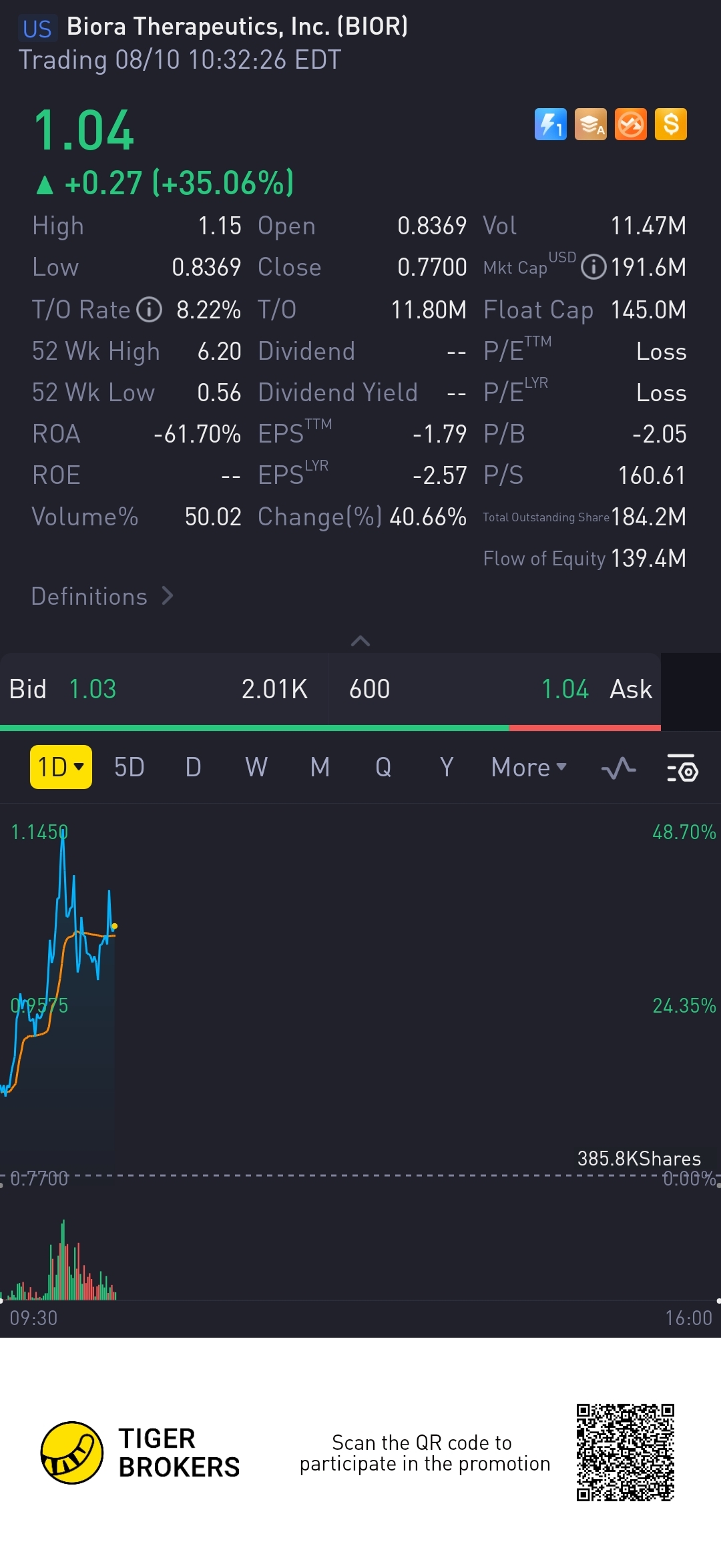The height and width of the screenshot is (1568, 721).
Task: Tap info icon next to T/O Rate
Action: [150, 310]
